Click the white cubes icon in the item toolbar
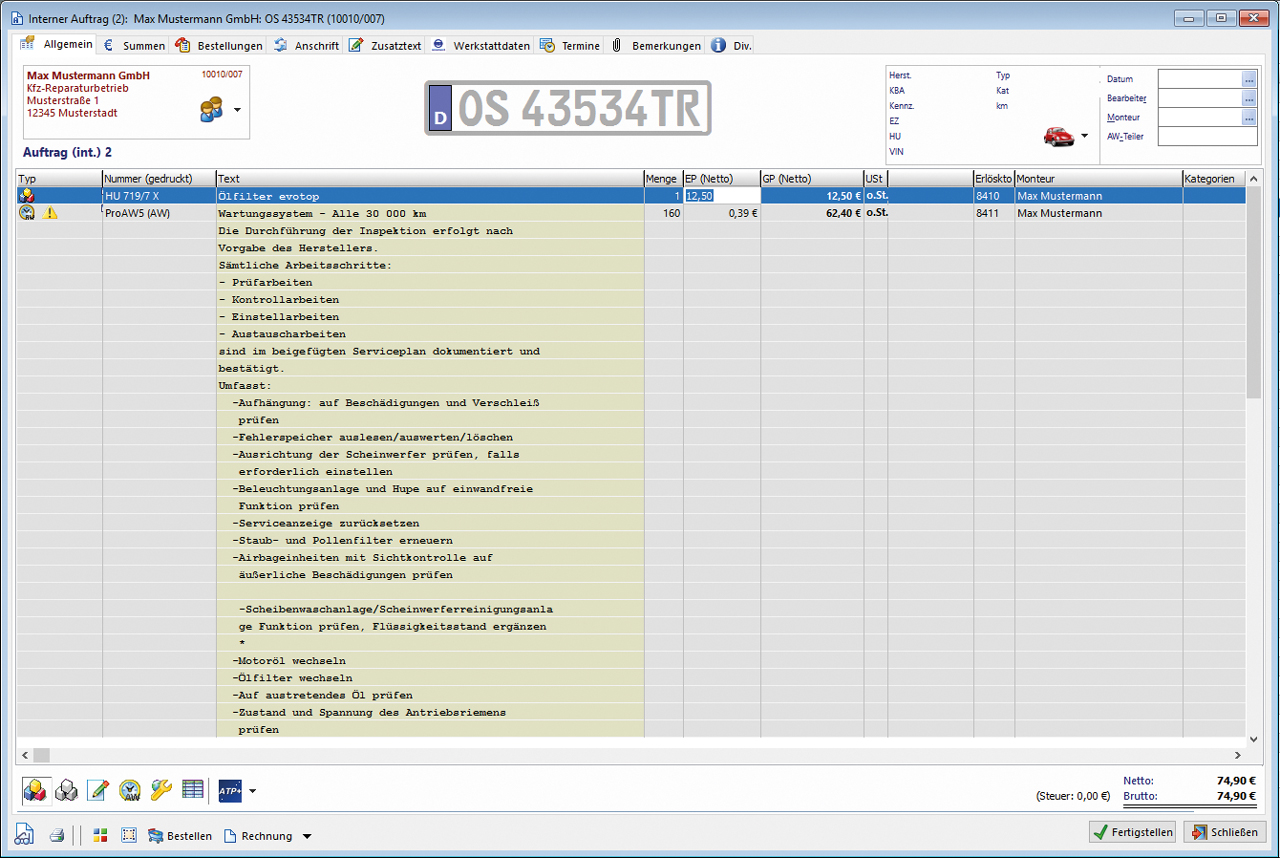 click(x=66, y=790)
